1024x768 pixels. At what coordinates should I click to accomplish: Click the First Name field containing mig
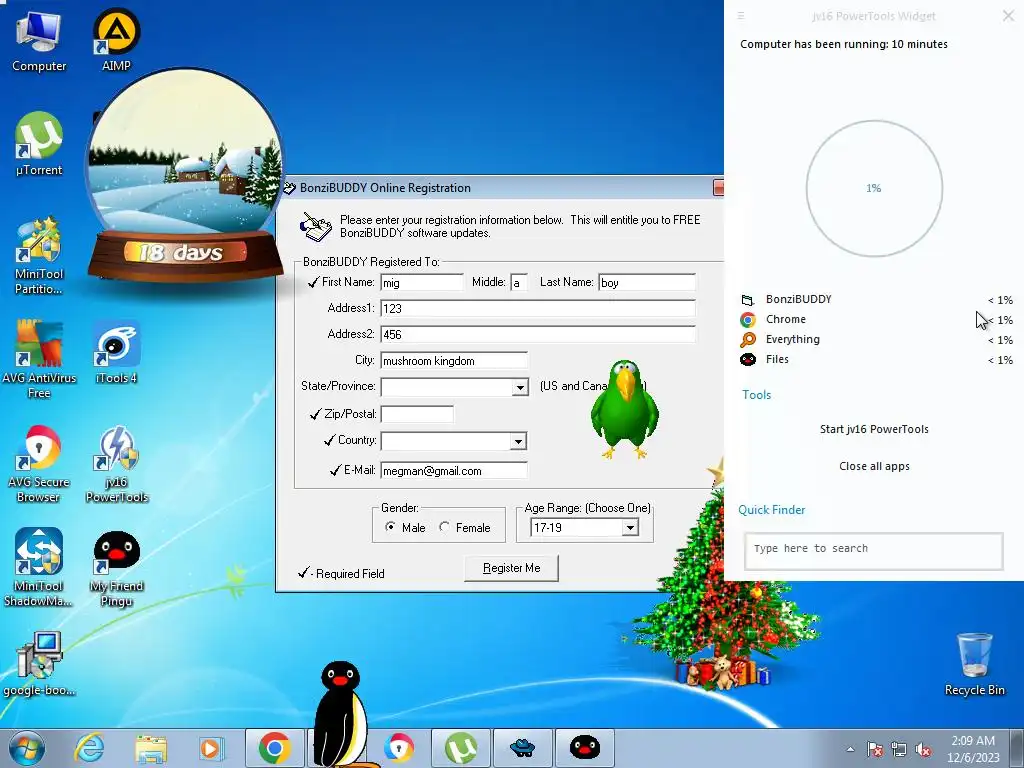pyautogui.click(x=421, y=283)
